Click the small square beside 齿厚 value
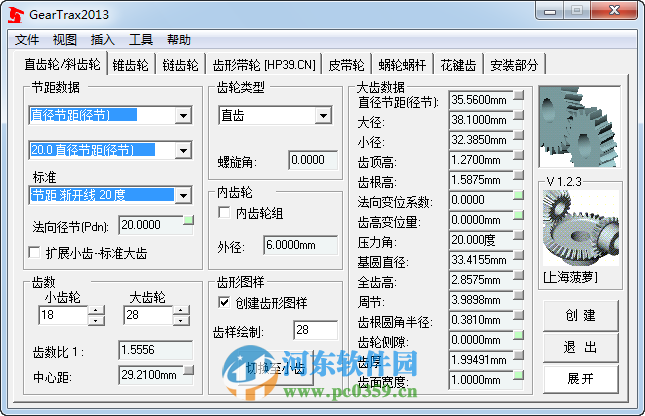Screen dimensions: 645x416 (519, 356)
